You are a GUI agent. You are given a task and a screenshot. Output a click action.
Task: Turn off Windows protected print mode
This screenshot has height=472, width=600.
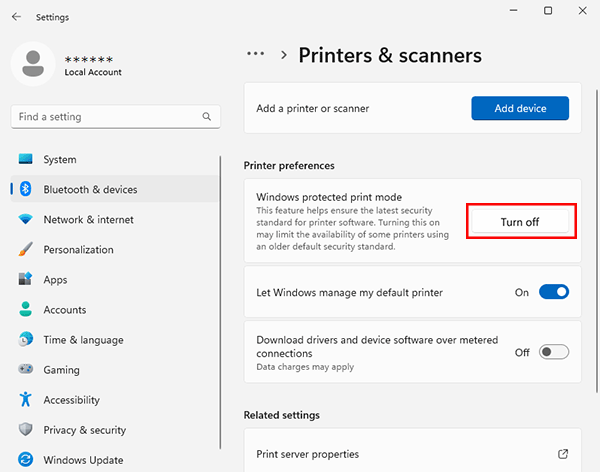coord(520,221)
